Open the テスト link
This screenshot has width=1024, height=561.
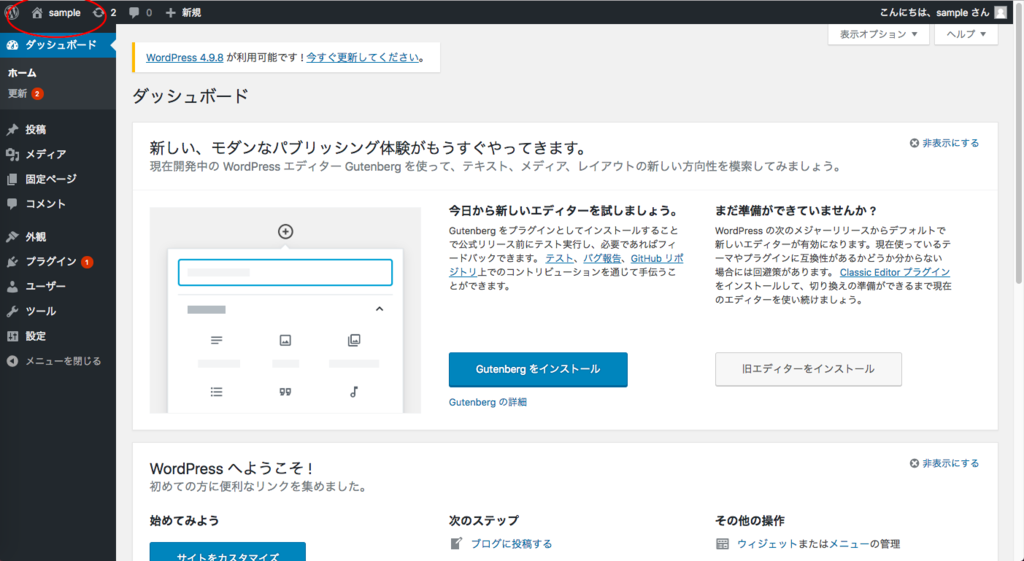point(560,259)
